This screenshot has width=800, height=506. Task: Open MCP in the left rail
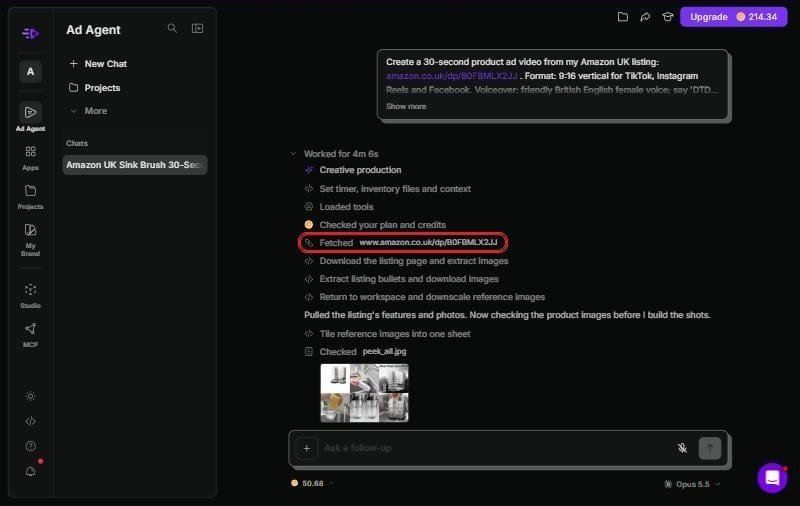31,335
